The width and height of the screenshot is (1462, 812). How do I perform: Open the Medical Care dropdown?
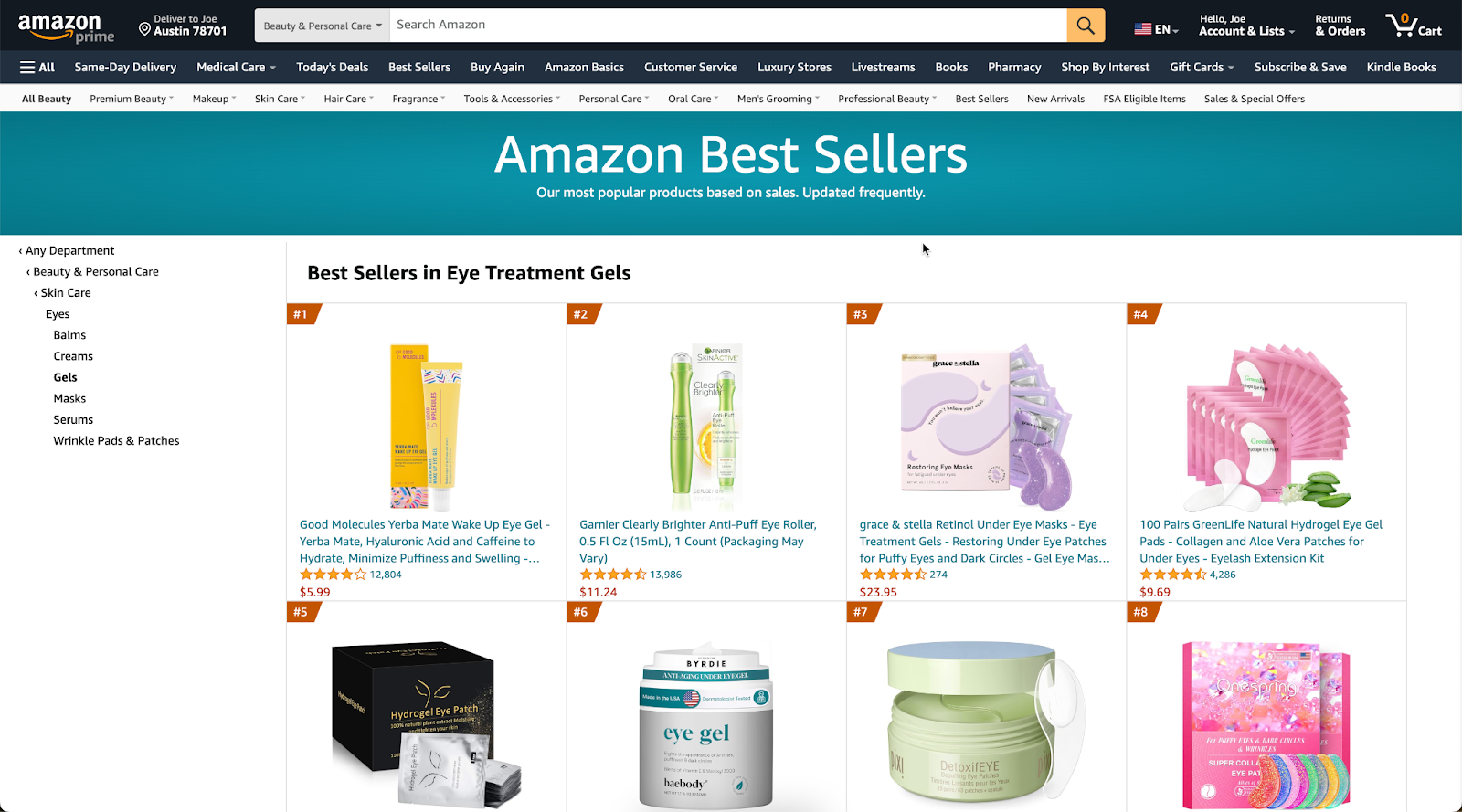[236, 67]
